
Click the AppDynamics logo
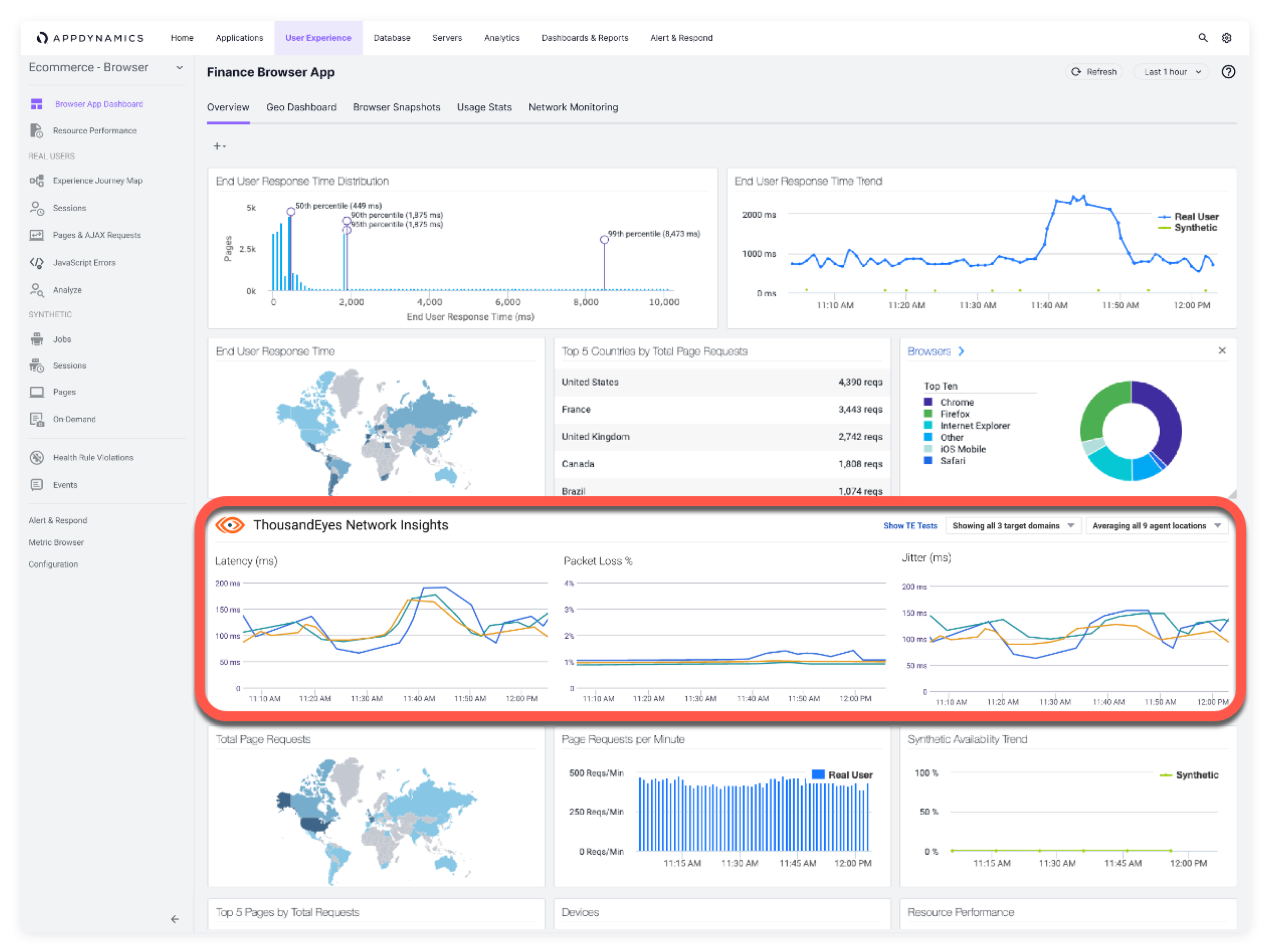coord(90,38)
